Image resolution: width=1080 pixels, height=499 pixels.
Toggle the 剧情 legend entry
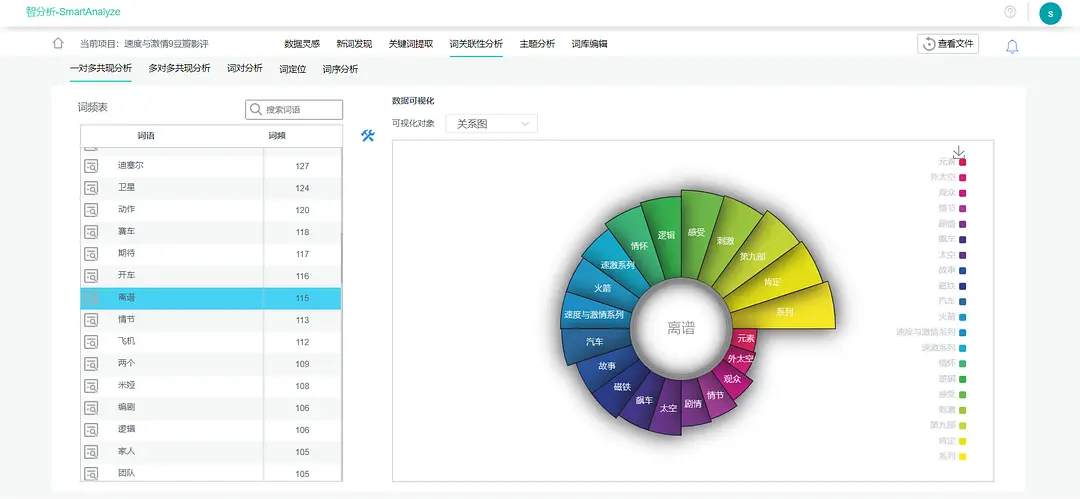[952, 224]
